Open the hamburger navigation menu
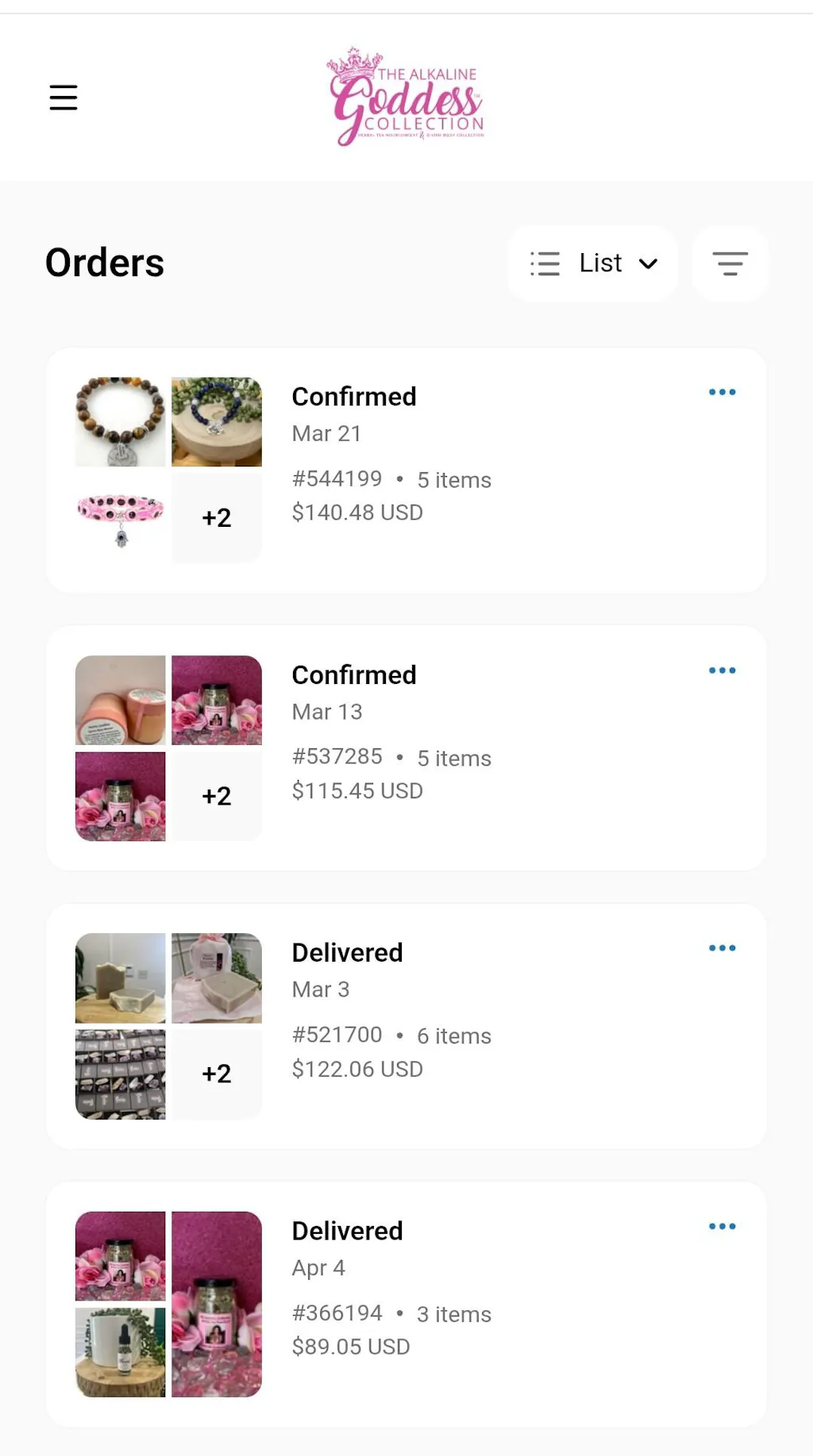 tap(64, 98)
